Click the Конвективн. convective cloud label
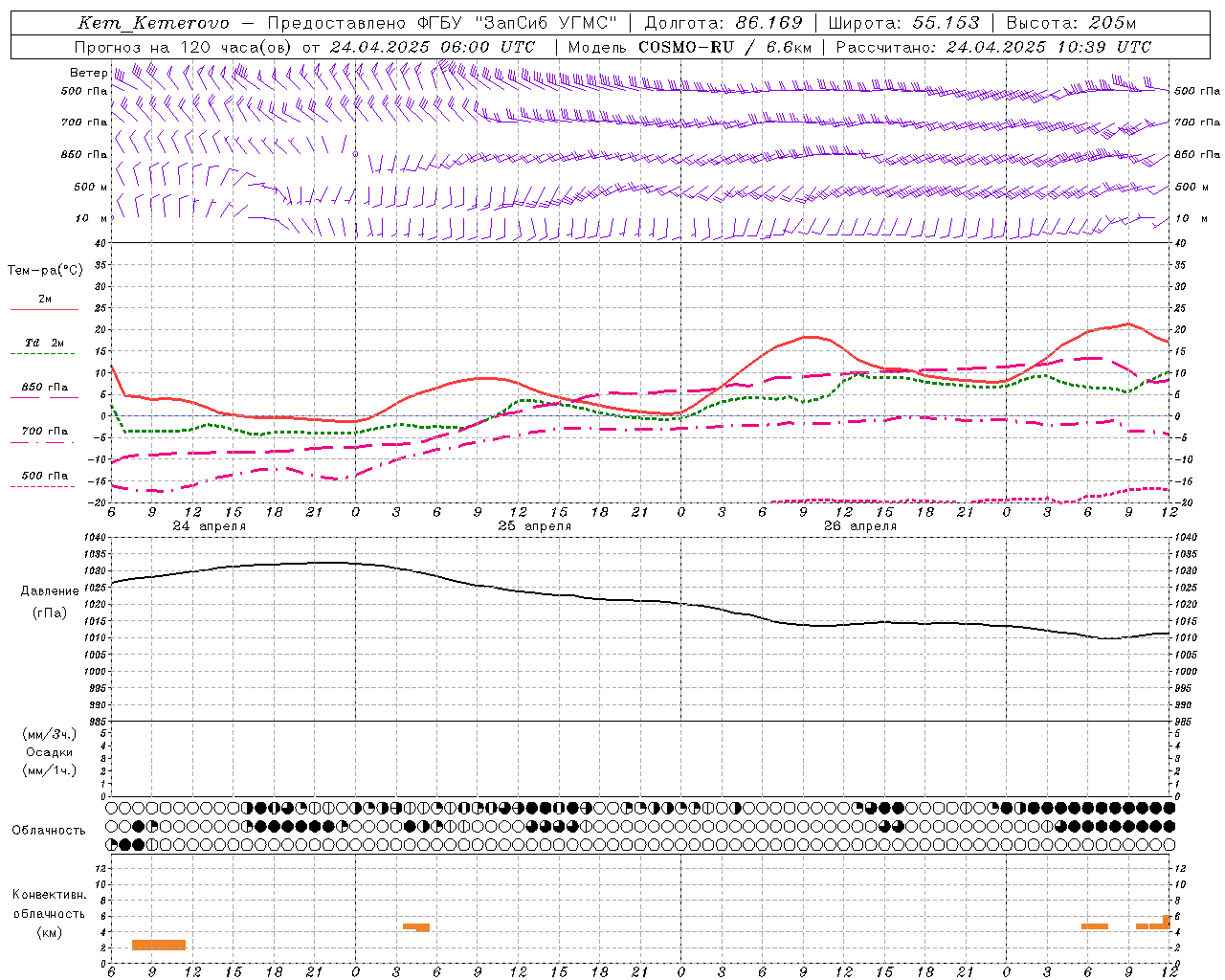The height and width of the screenshot is (980, 1225). [50, 895]
